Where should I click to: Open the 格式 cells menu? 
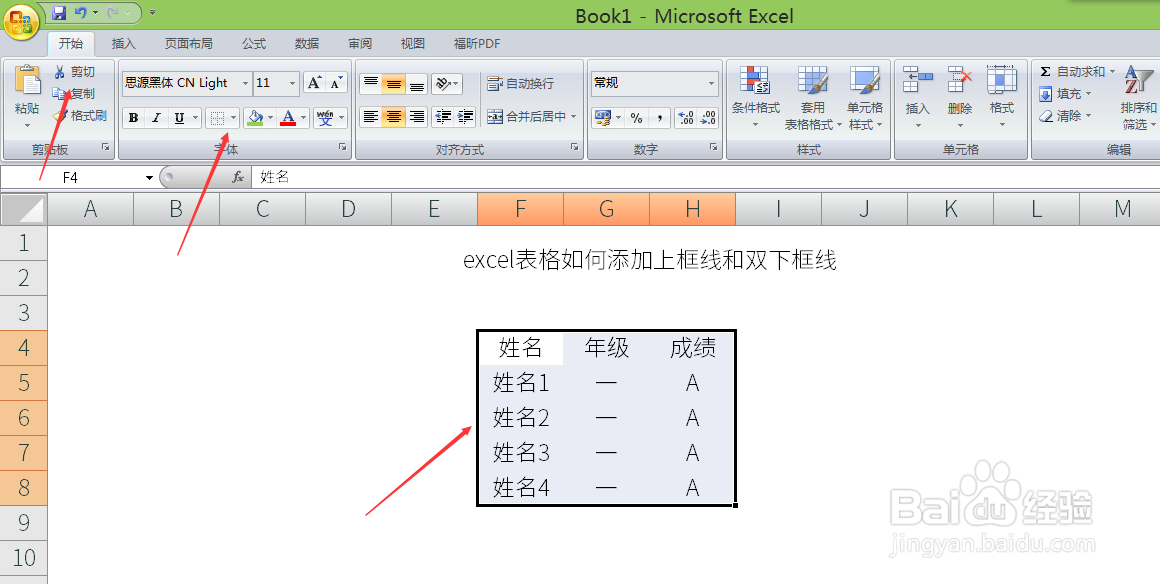pyautogui.click(x=1002, y=98)
